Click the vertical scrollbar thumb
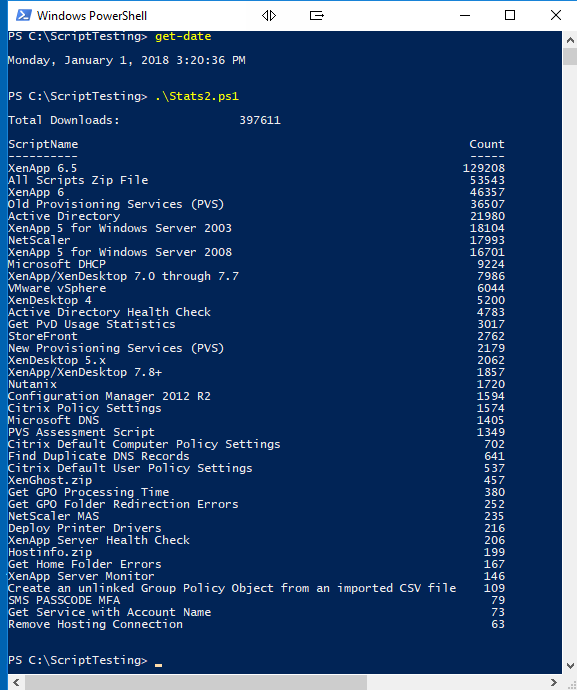The height and width of the screenshot is (690, 577). pyautogui.click(x=570, y=56)
